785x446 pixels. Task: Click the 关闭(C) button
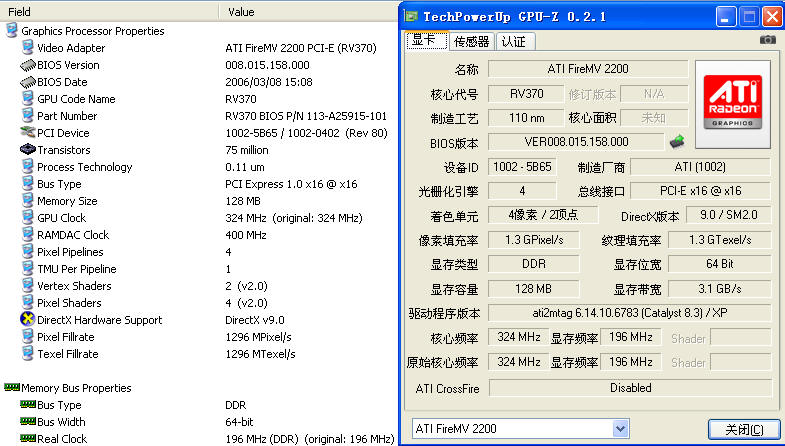(744, 429)
